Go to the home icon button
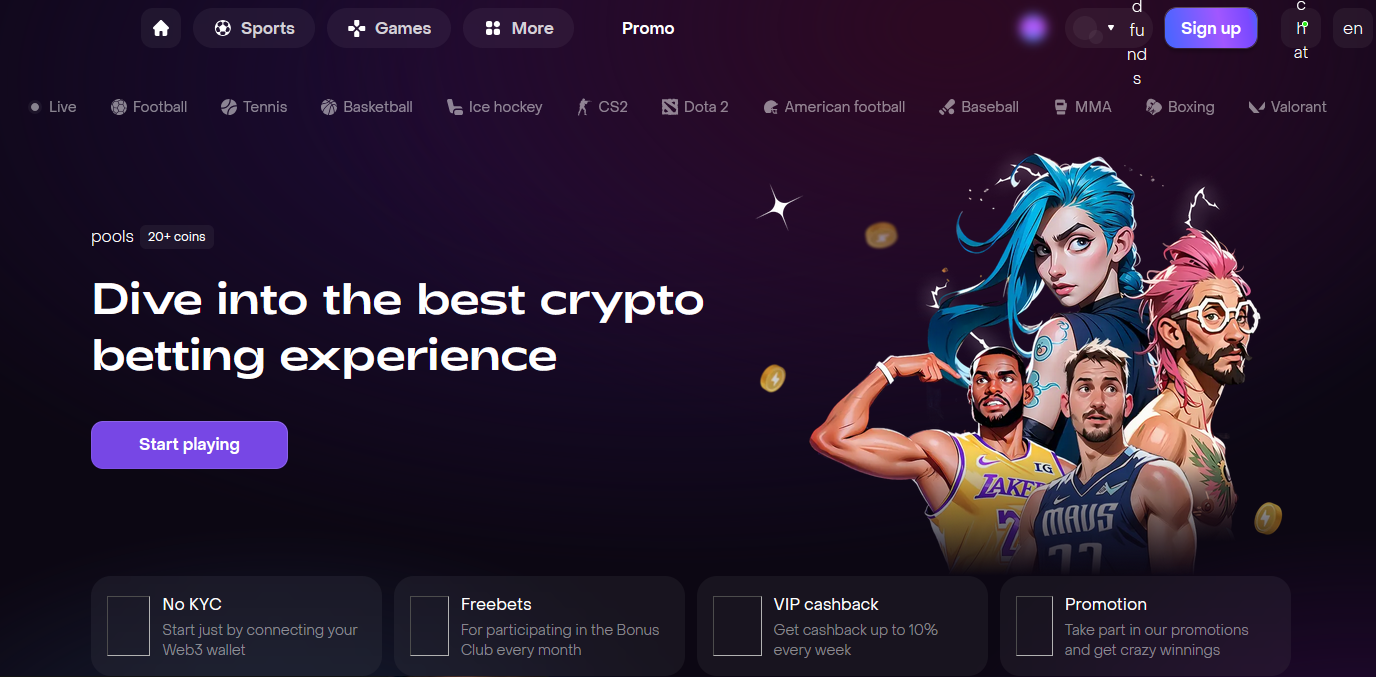Image resolution: width=1376 pixels, height=677 pixels. coord(161,28)
